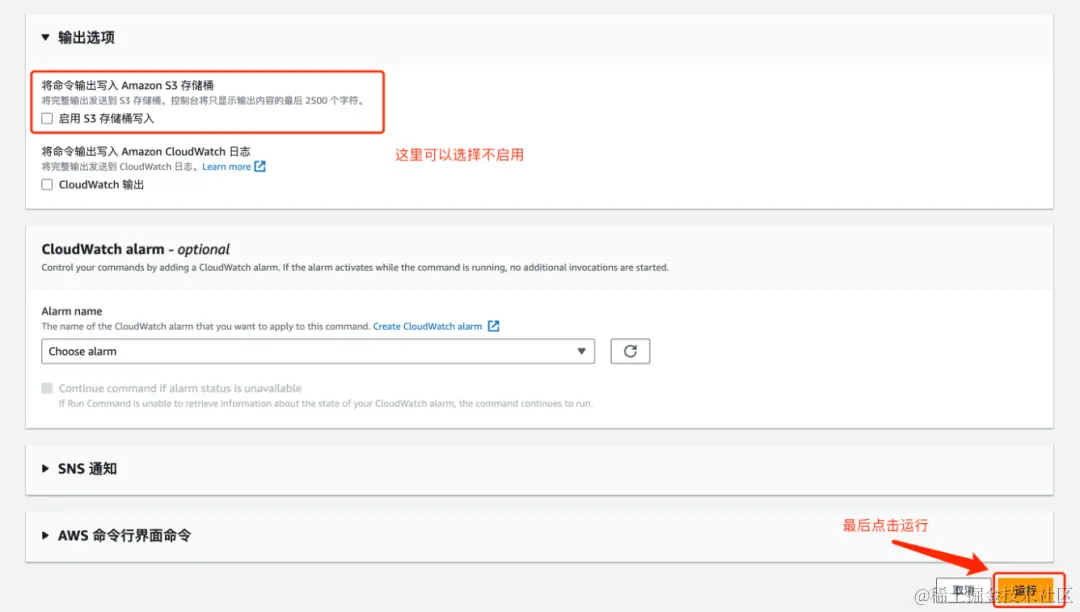This screenshot has height=612, width=1080.
Task: Click the external link icon beside Learn more
Action: 260,167
